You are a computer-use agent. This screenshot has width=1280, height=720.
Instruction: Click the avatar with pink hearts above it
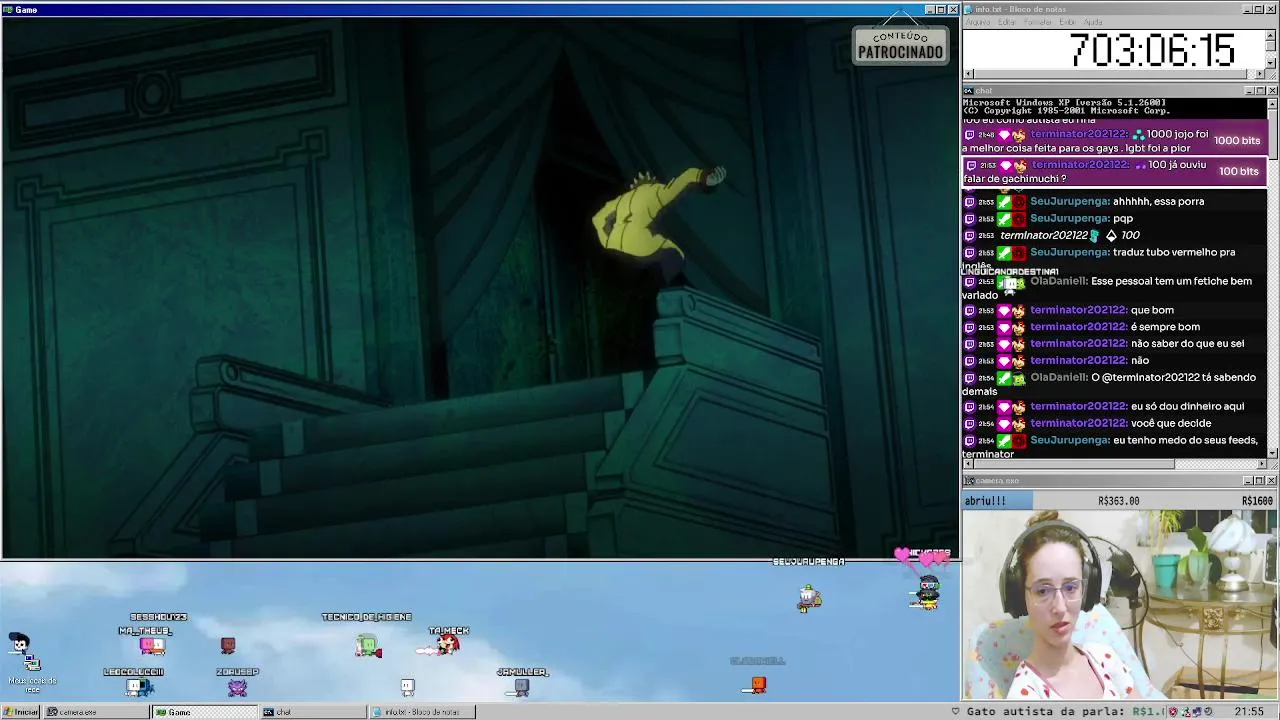[x=927, y=592]
